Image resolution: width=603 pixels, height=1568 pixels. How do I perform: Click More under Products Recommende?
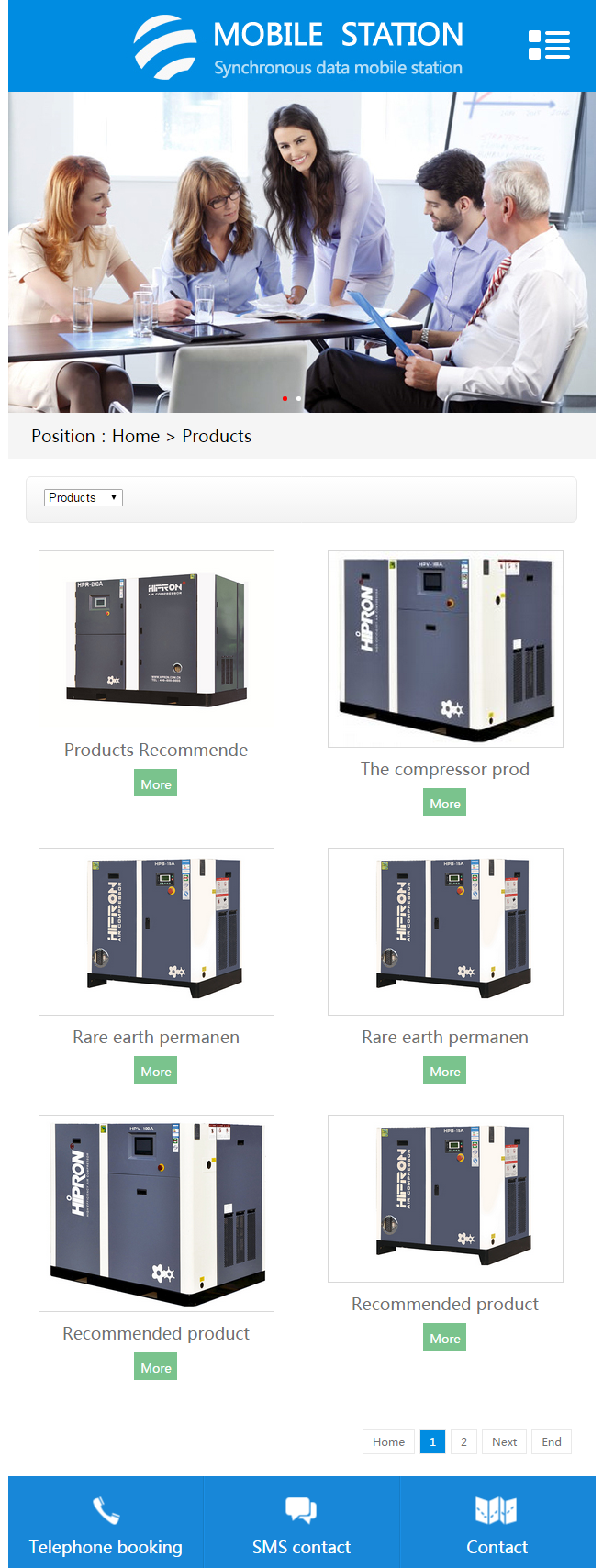(156, 784)
